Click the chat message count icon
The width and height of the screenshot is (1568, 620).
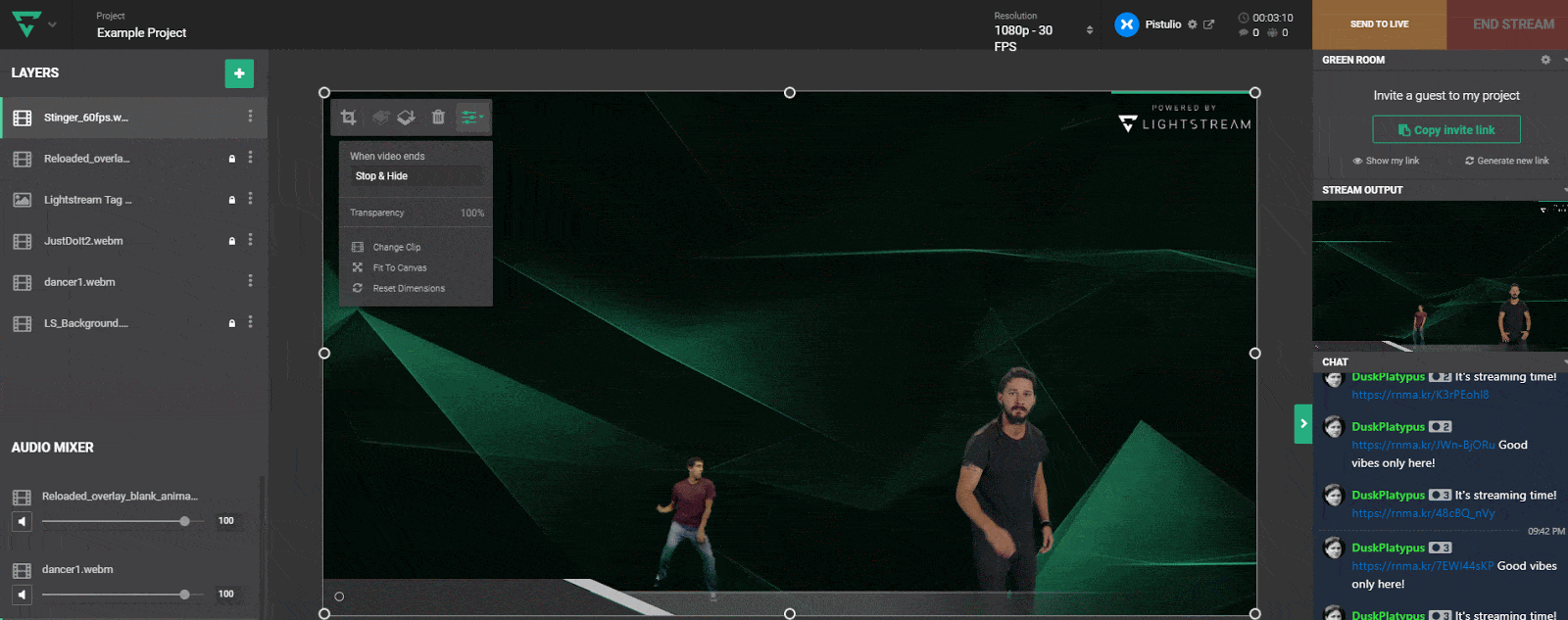[1244, 32]
